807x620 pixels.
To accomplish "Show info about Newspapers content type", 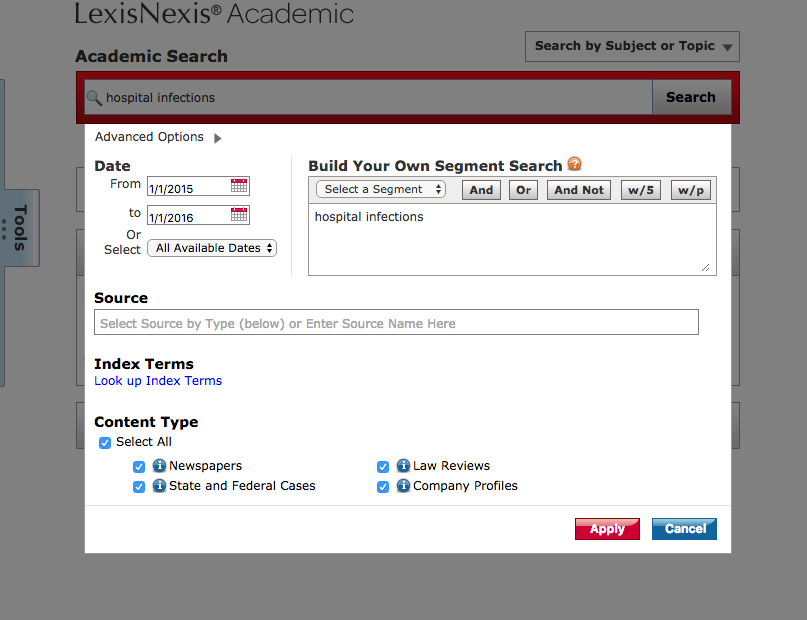I will (x=159, y=466).
